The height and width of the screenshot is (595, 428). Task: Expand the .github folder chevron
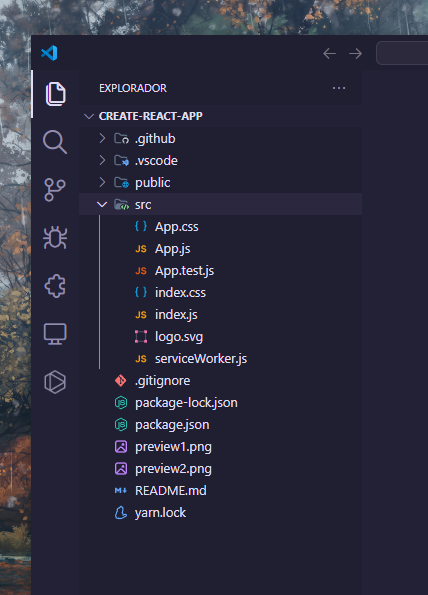(x=102, y=138)
